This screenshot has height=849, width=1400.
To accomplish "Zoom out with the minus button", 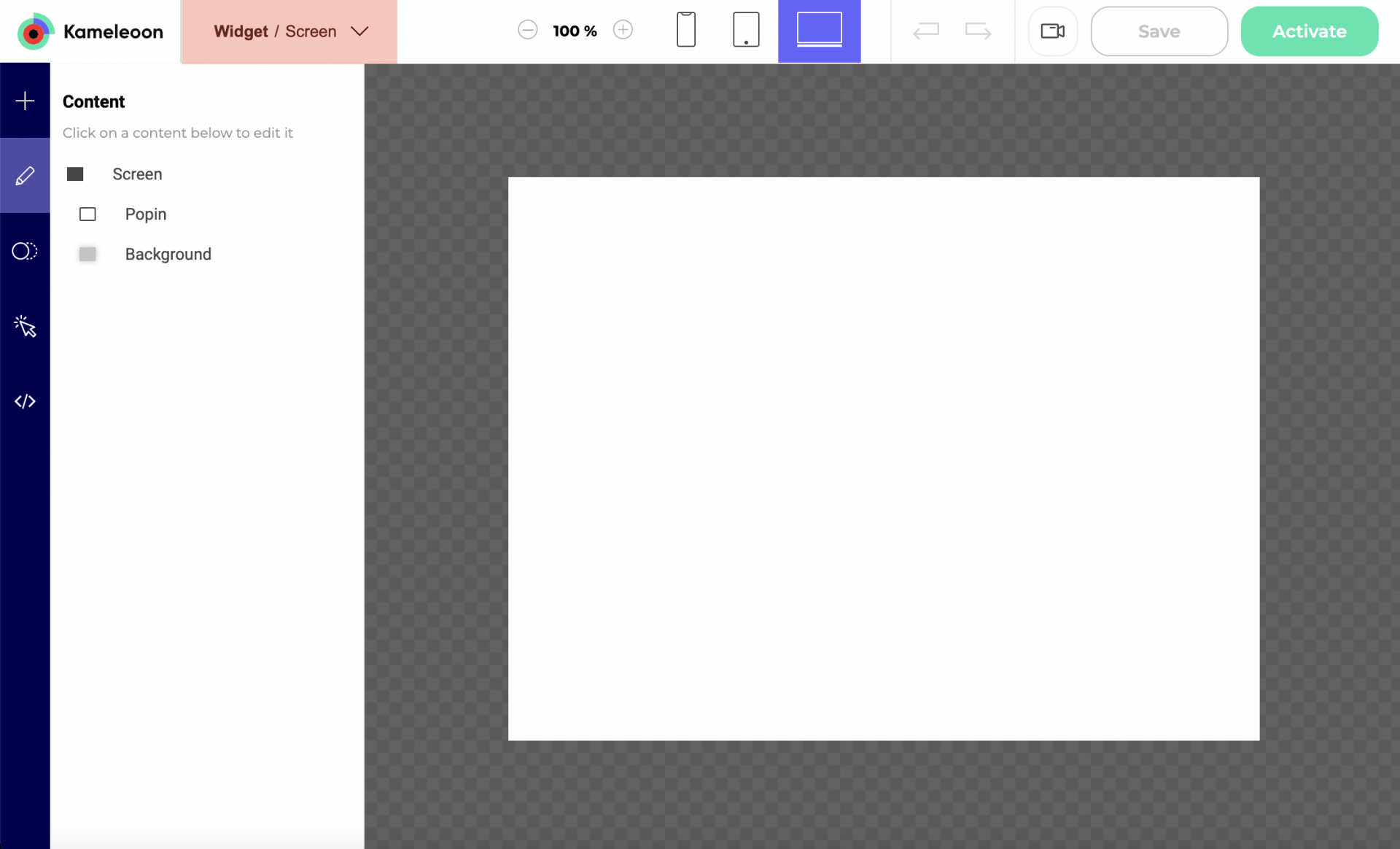I will click(x=527, y=30).
